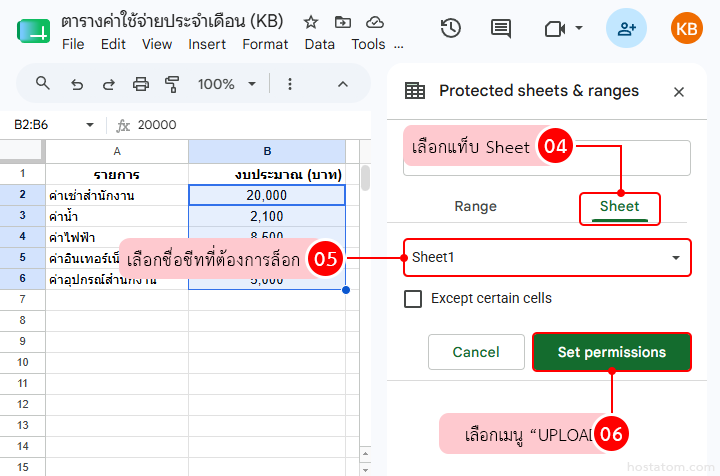Click spreadsheet title to rename

172,21
